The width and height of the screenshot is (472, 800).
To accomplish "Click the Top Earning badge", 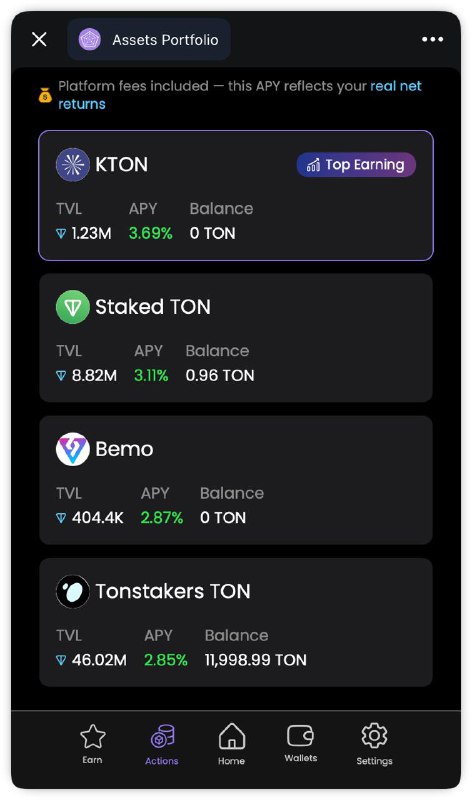I will (356, 165).
